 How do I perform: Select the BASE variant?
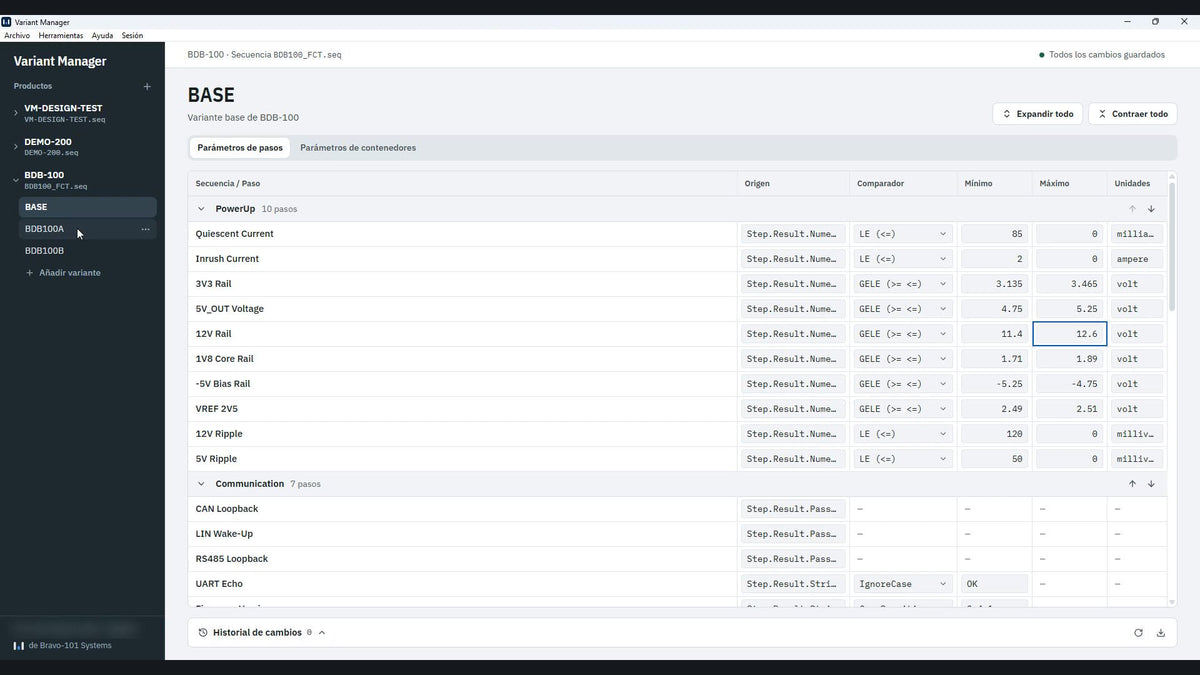pyautogui.click(x=88, y=207)
